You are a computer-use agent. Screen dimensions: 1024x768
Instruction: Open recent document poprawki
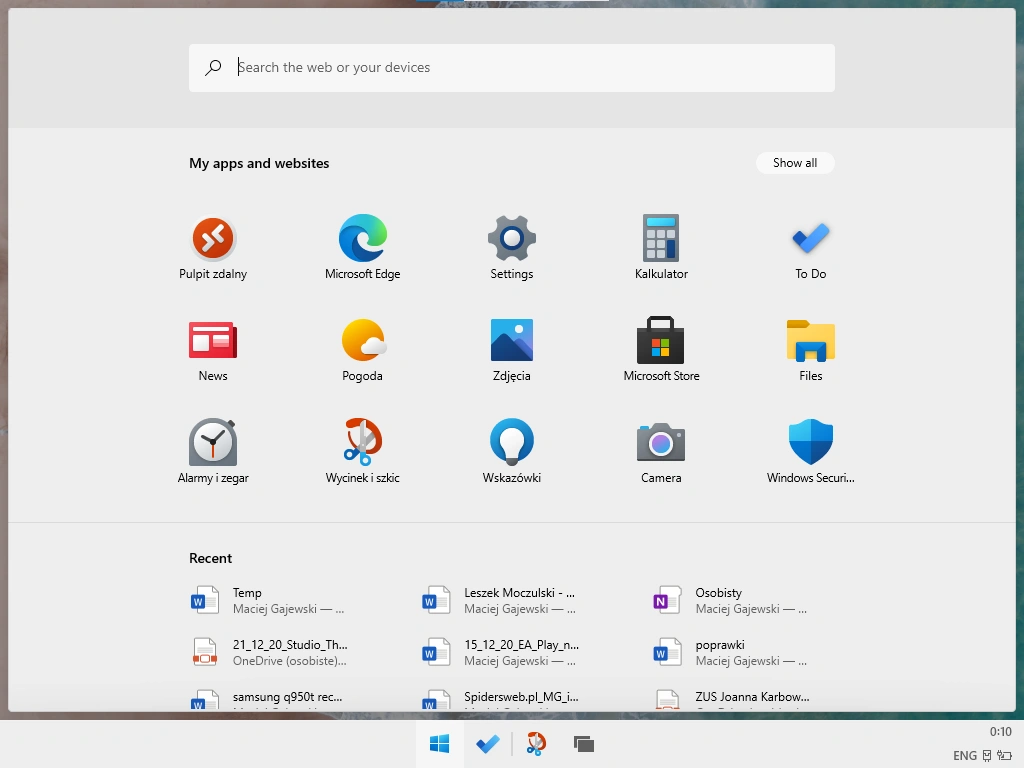click(x=731, y=652)
